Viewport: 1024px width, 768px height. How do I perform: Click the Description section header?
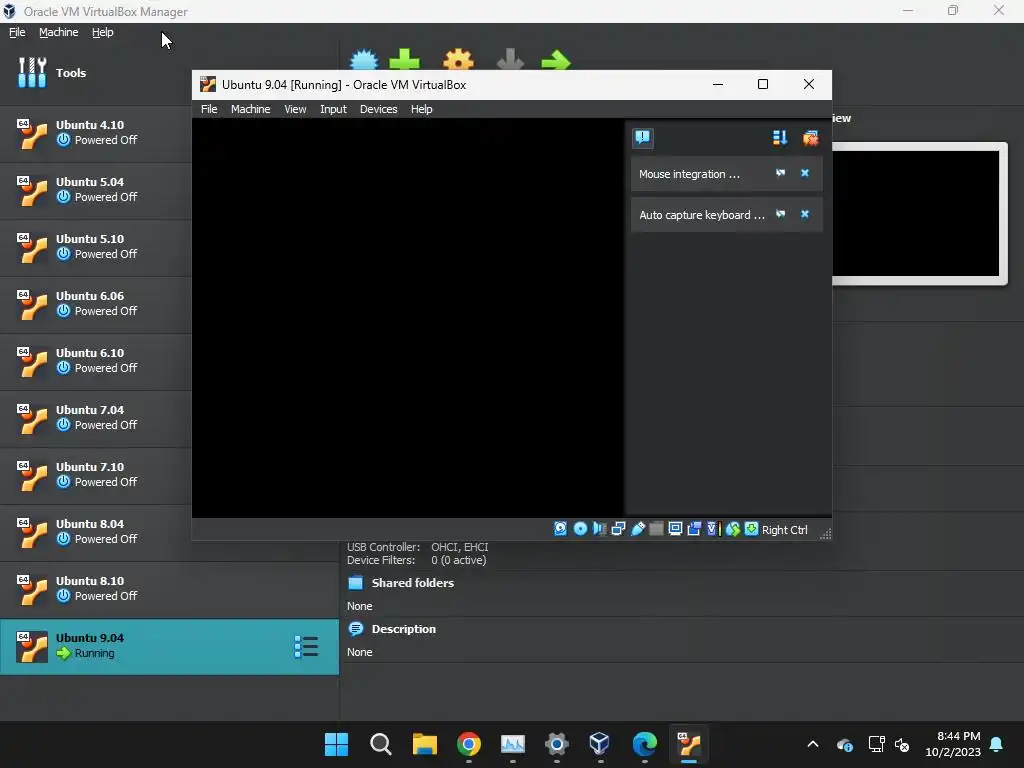click(x=403, y=629)
